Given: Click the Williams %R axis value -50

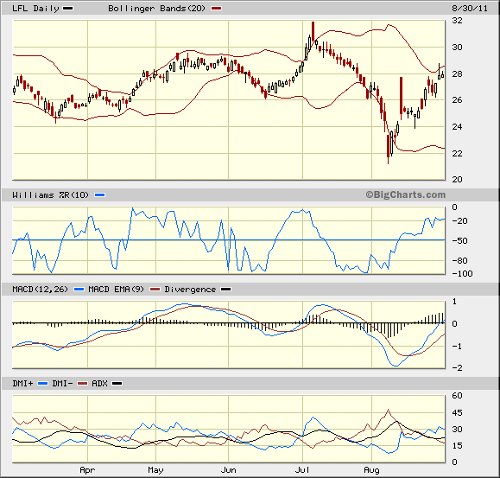Looking at the screenshot, I should pos(460,241).
